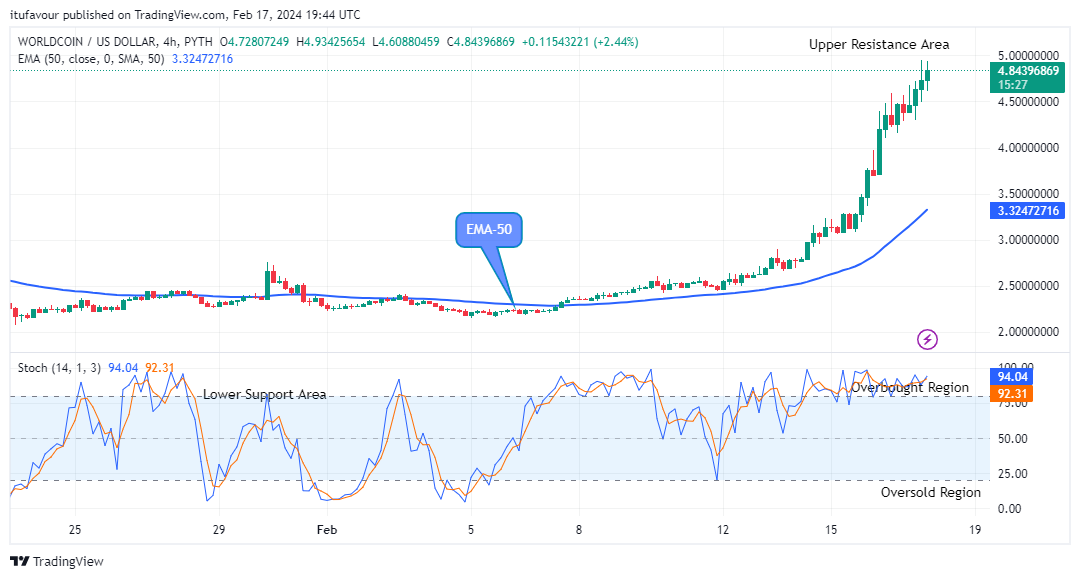The image size is (1080, 579).
Task: Click the Stoch value label 92.31 on axis
Action: pos(1012,394)
